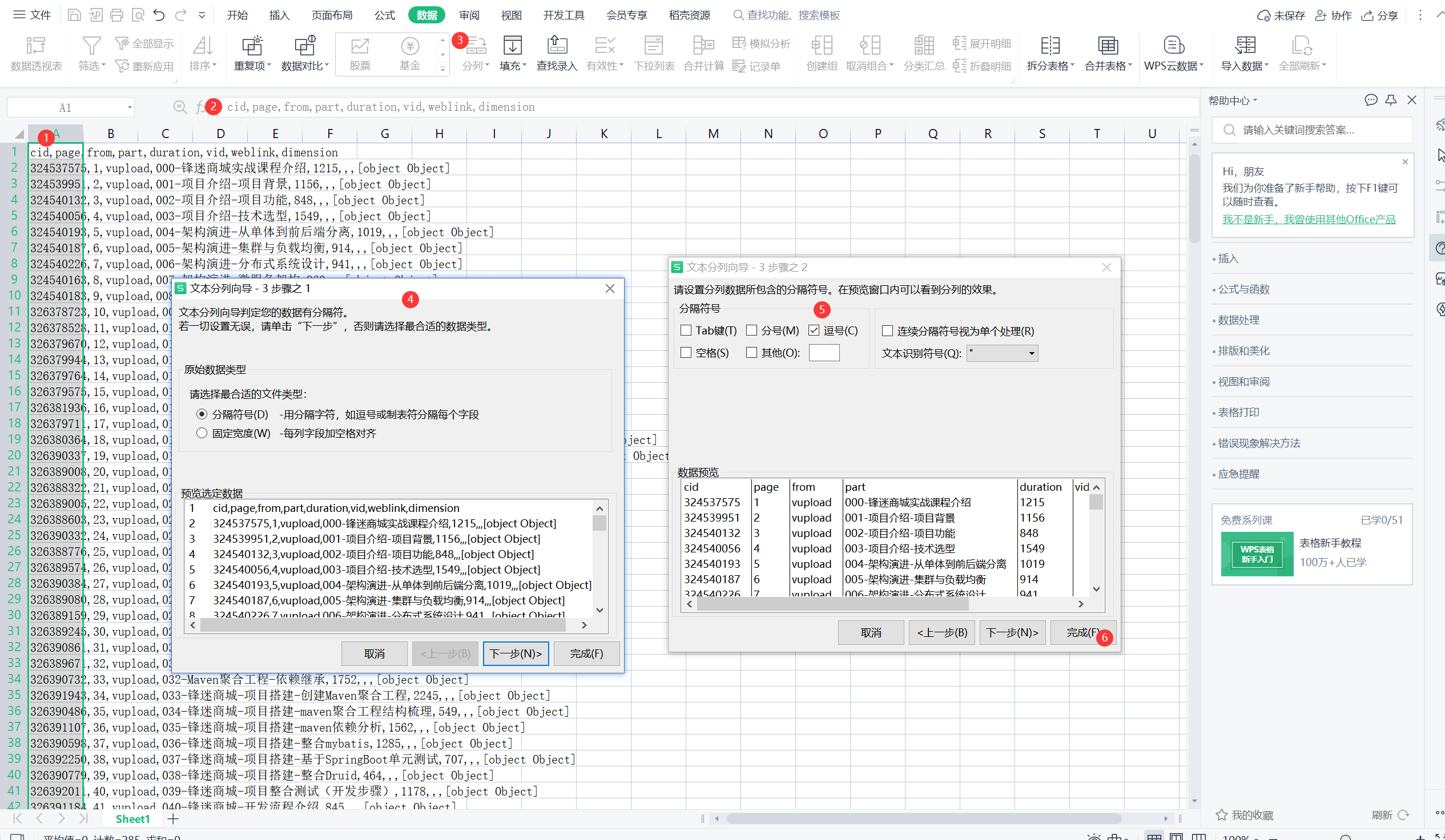This screenshot has width=1445, height=840.
Task: Open the 页面布局 ribbon tab
Action: coord(332,15)
